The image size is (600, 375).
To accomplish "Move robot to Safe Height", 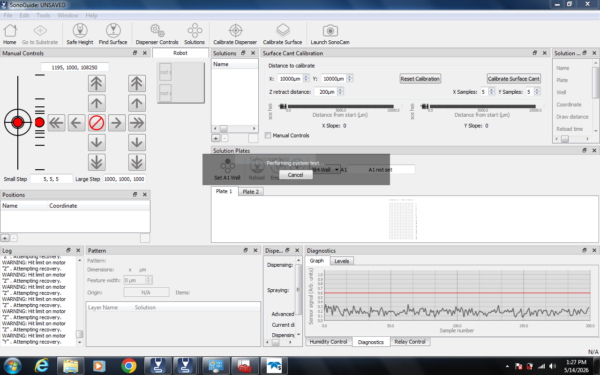I will pos(80,34).
